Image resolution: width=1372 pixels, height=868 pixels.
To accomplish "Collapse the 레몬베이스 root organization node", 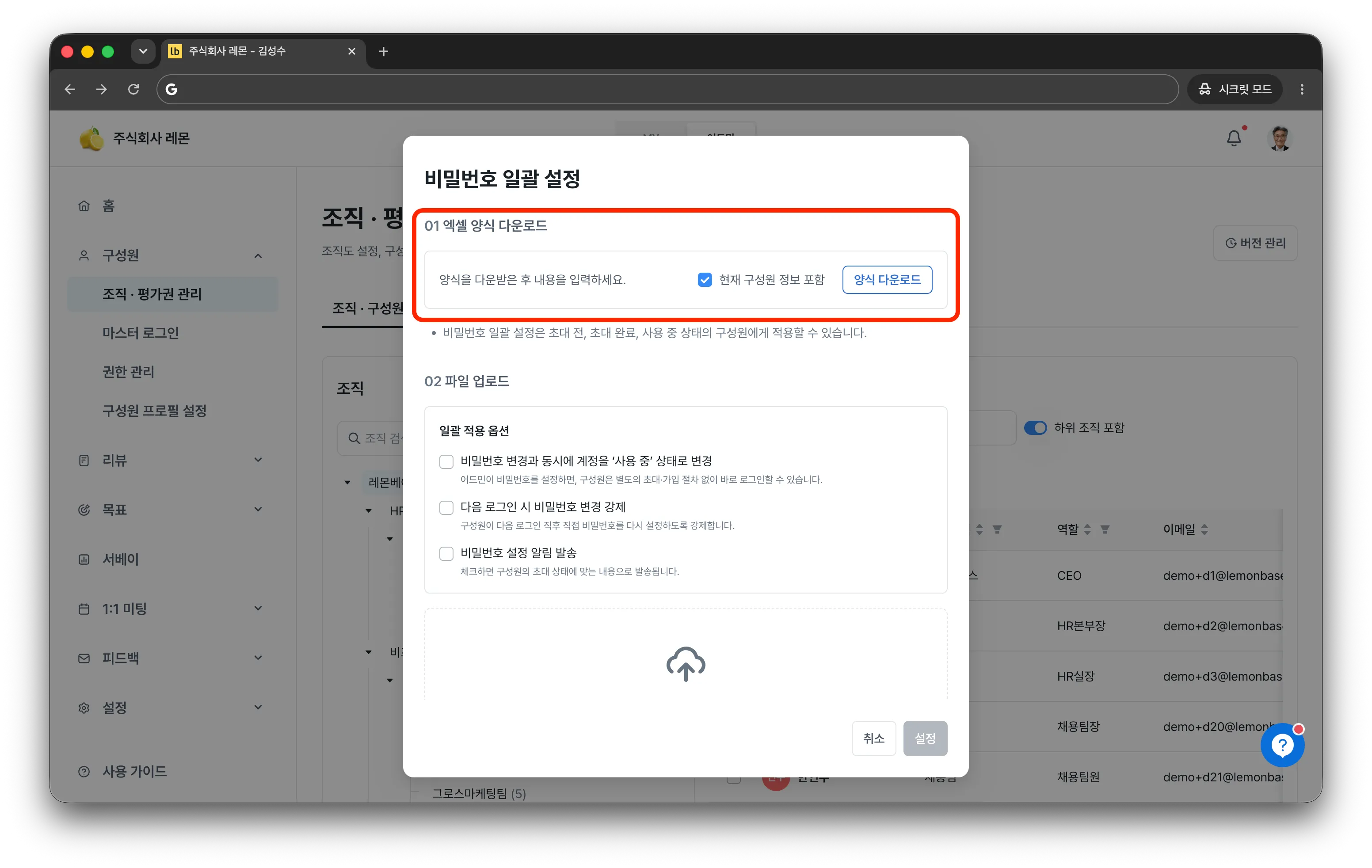I will tap(347, 483).
